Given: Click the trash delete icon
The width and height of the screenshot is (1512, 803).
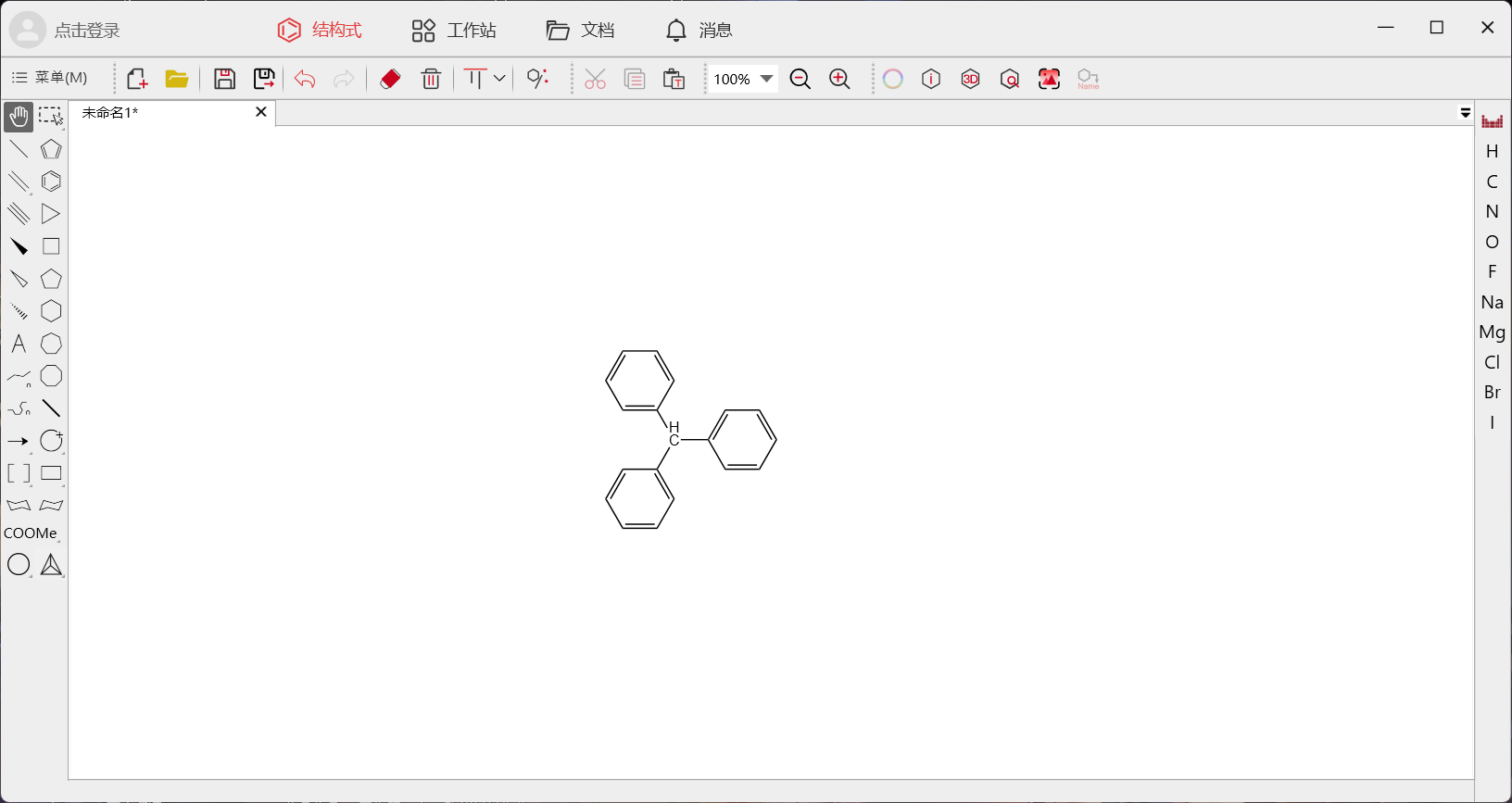Looking at the screenshot, I should [431, 79].
